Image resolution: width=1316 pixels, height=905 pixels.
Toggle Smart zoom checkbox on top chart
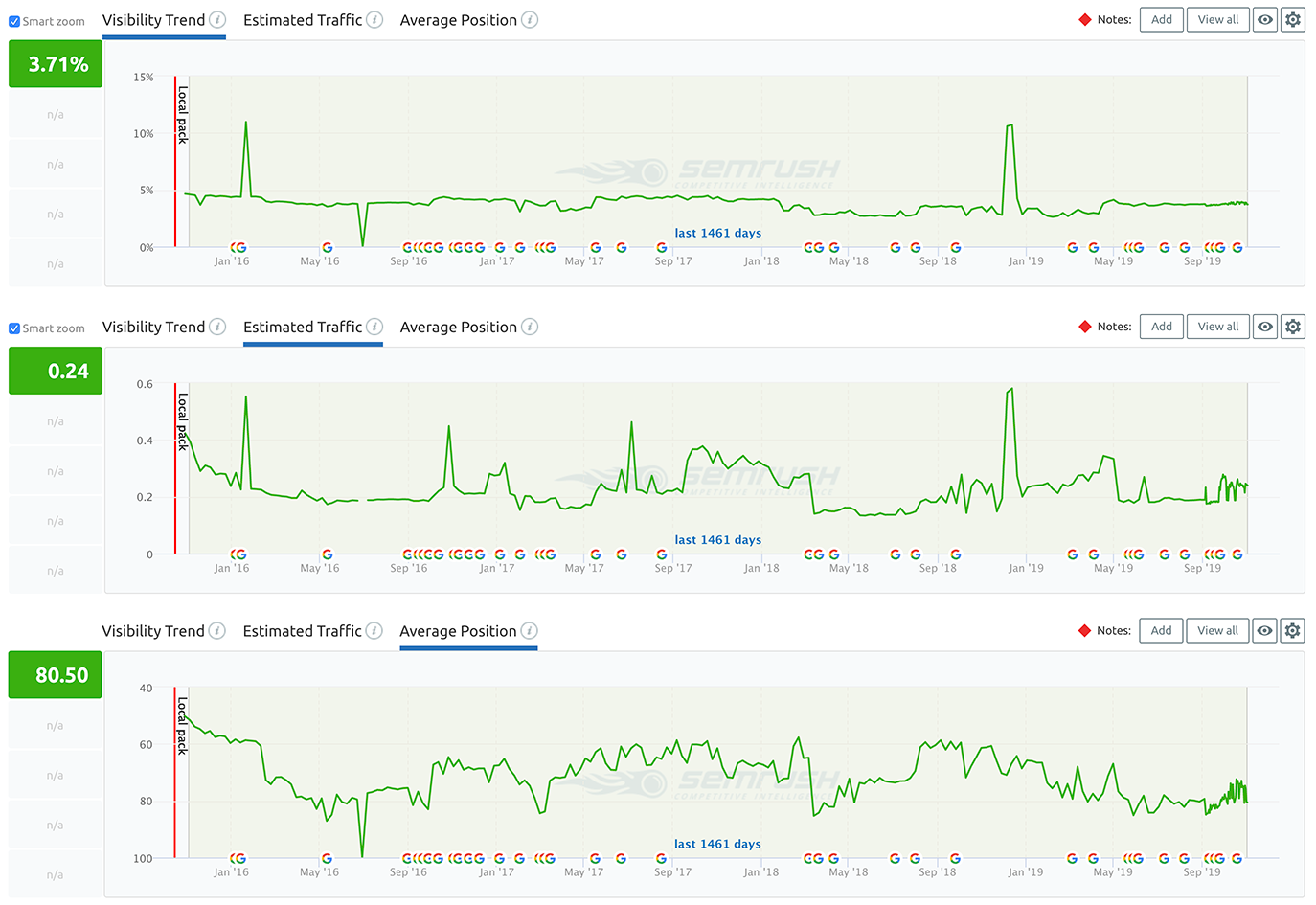click(x=14, y=21)
